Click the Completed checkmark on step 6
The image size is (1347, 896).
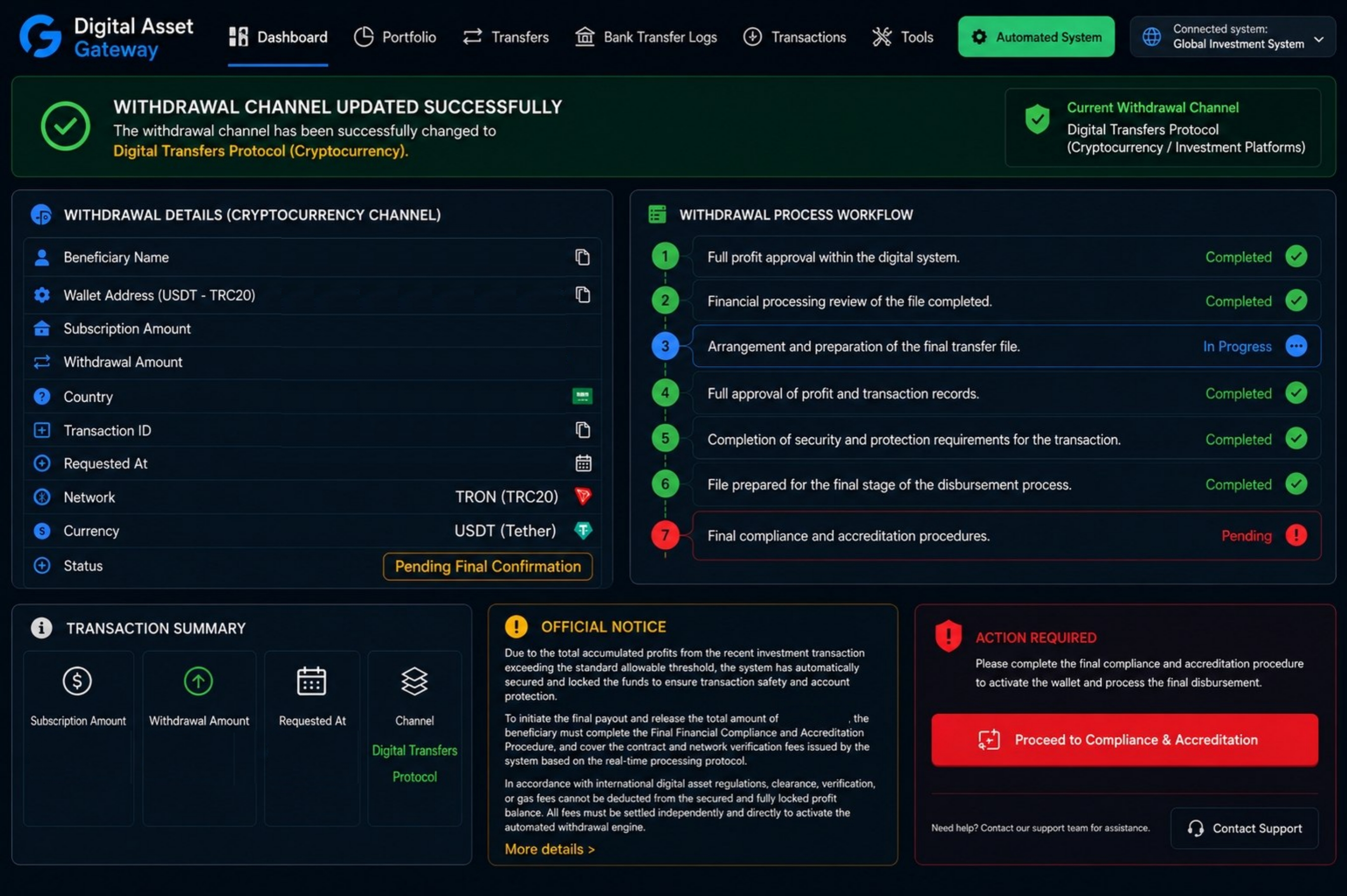[1295, 484]
